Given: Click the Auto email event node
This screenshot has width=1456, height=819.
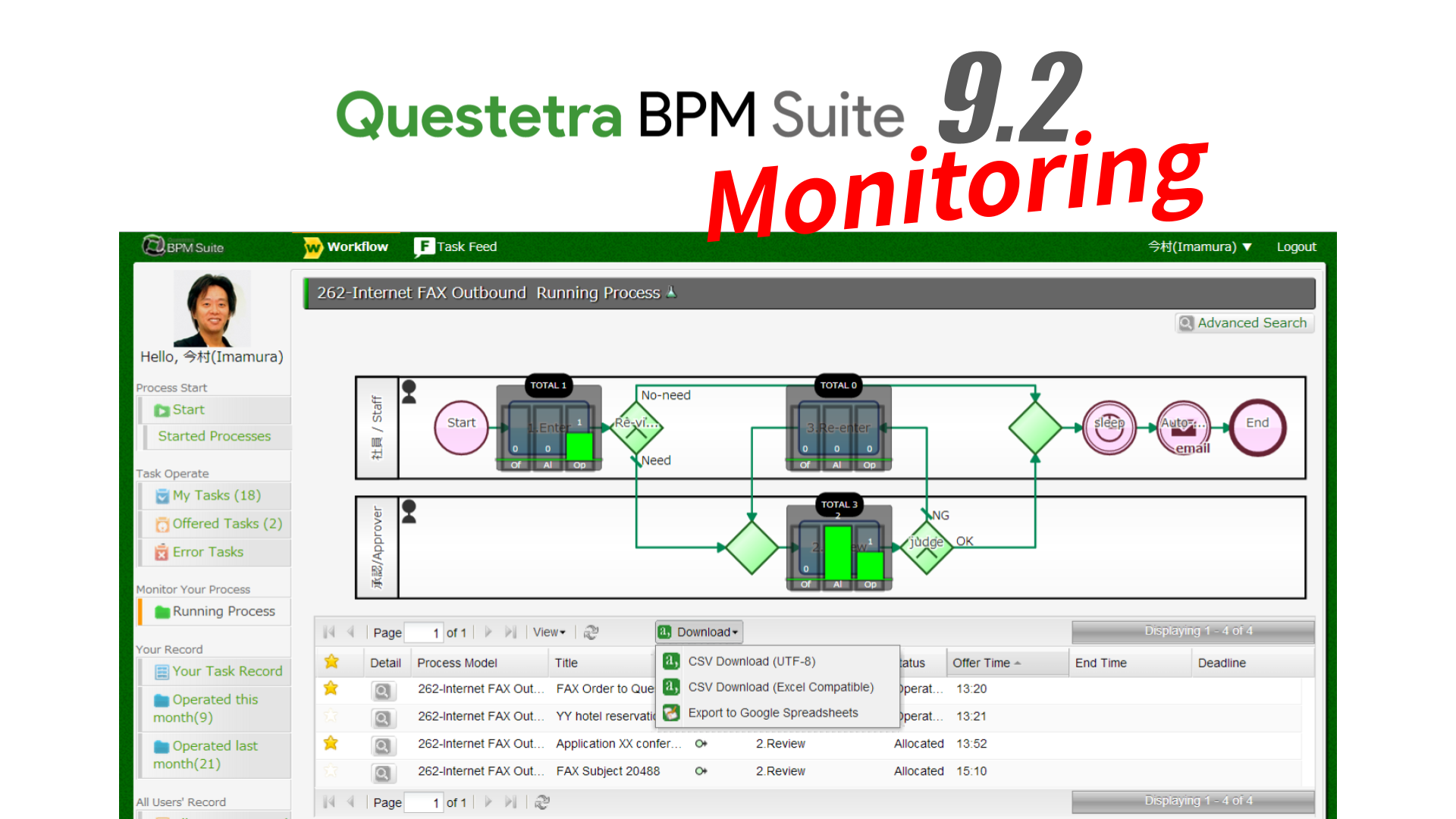Looking at the screenshot, I should tap(1184, 427).
